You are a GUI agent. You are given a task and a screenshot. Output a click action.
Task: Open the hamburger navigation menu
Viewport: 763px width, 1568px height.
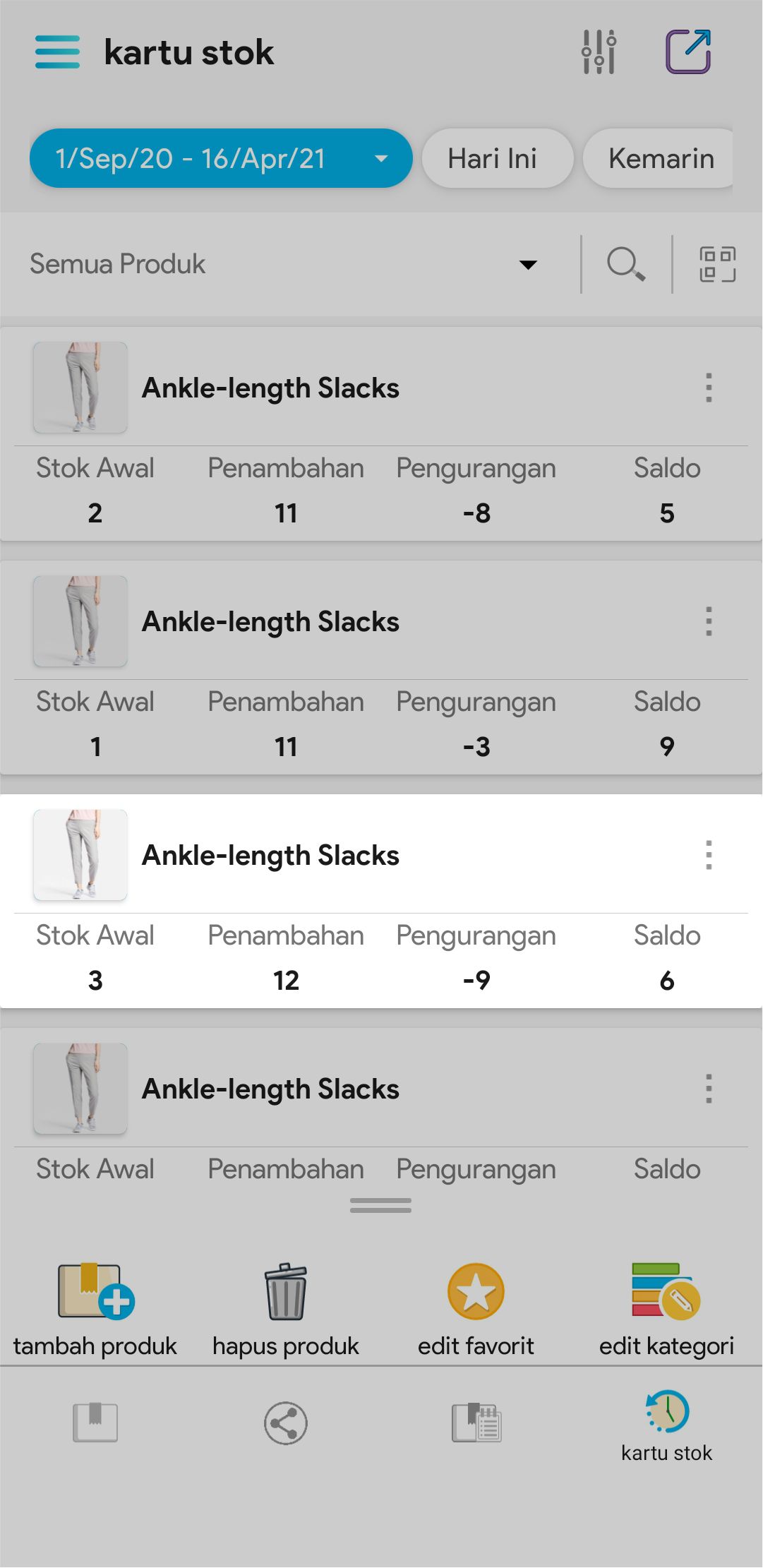tap(57, 52)
